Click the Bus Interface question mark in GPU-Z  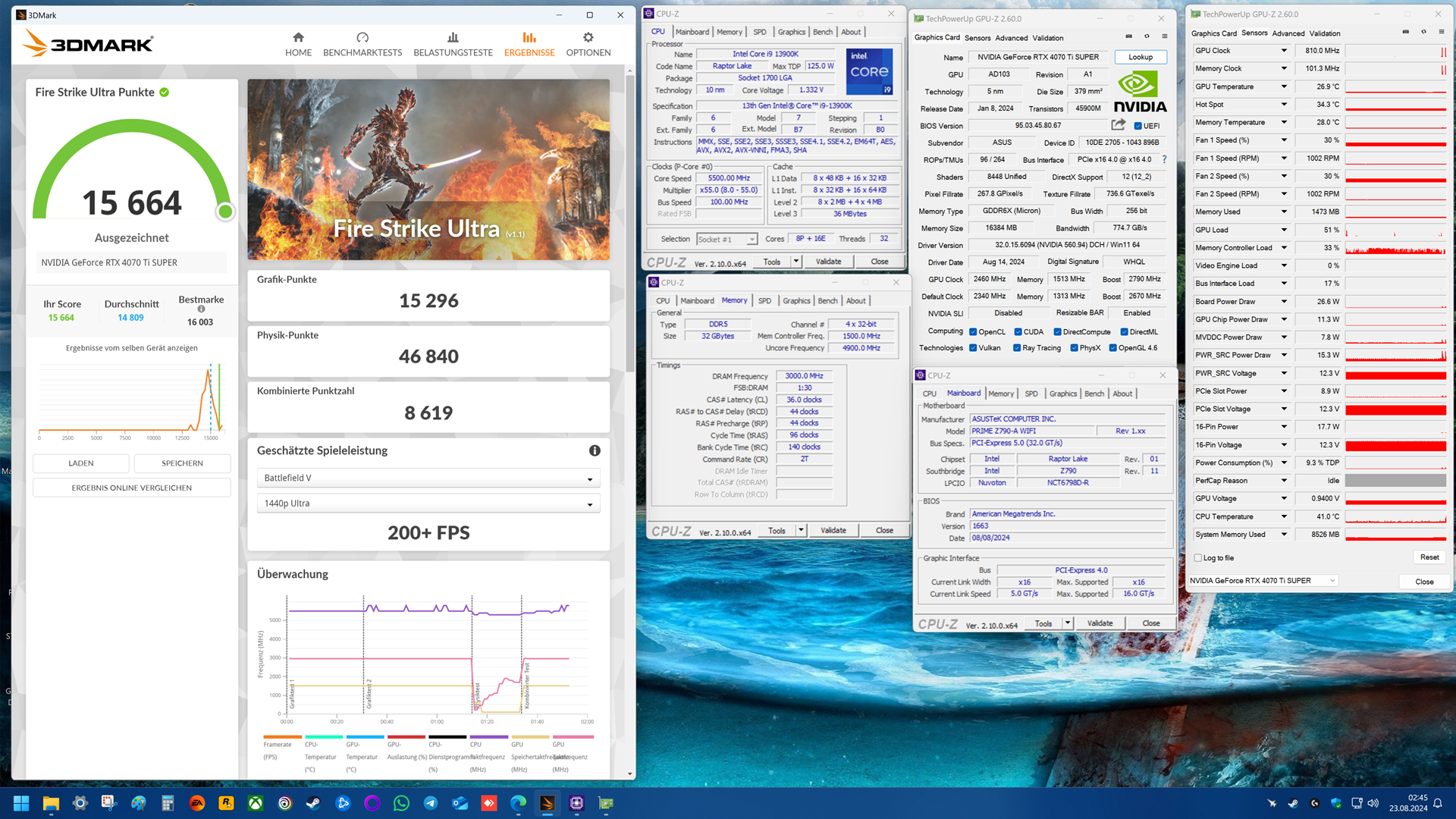coord(1164,159)
